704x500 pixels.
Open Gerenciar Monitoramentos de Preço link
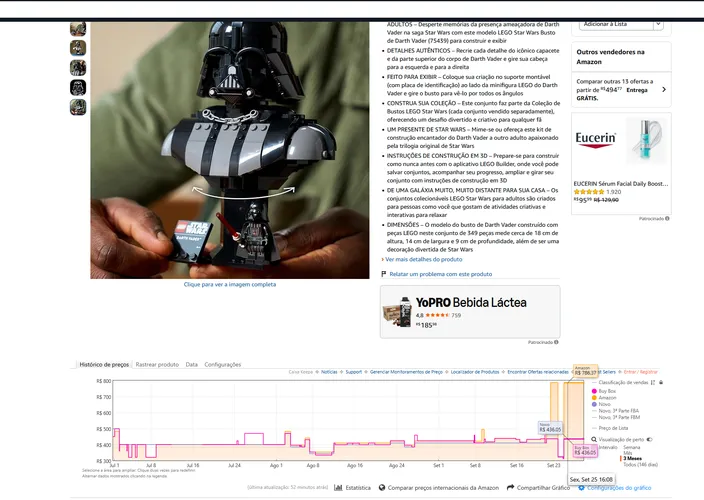coord(406,372)
